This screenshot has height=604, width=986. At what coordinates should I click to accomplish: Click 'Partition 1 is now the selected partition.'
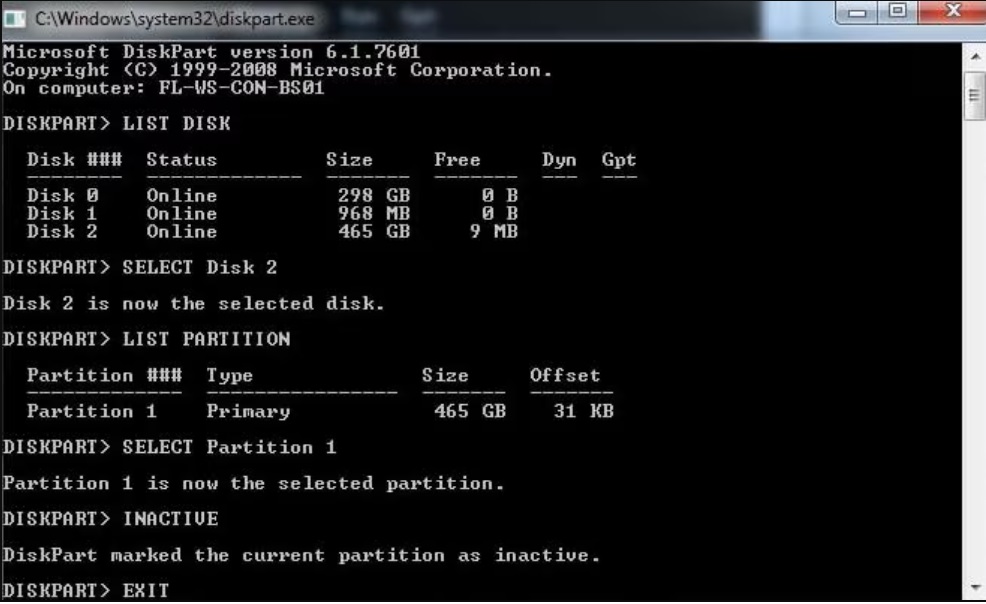tap(253, 483)
